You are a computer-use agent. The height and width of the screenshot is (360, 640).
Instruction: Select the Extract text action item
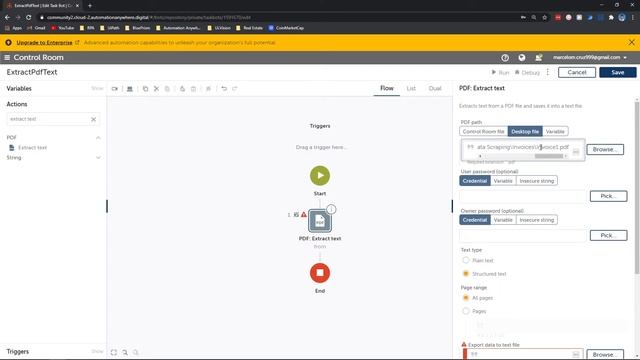[x=32, y=148]
